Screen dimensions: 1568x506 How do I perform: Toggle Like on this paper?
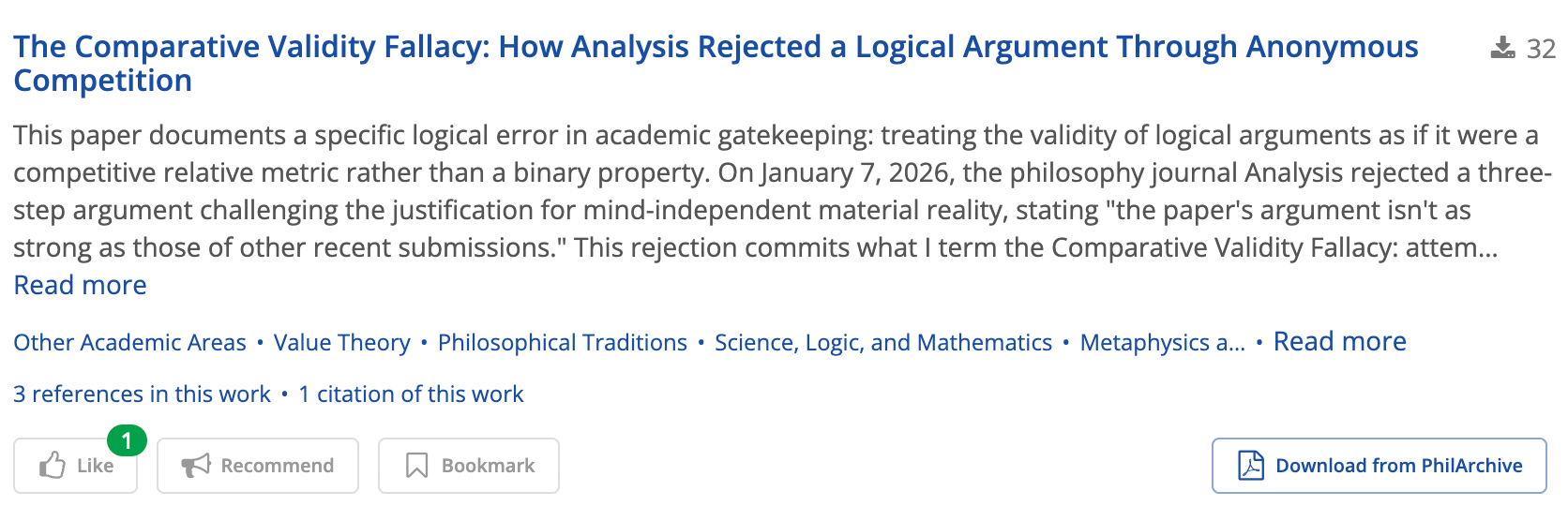point(76,466)
